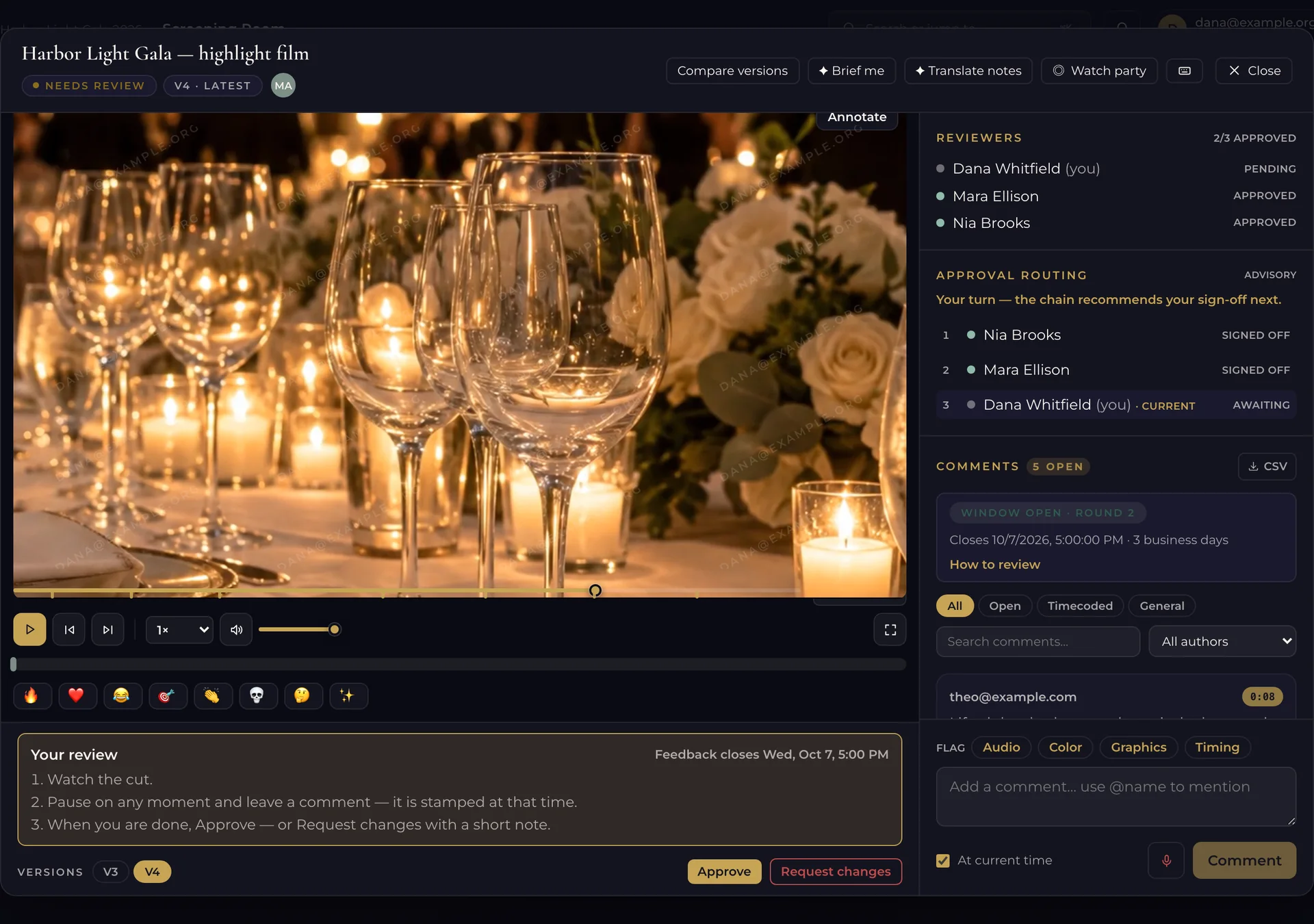1314x924 pixels.
Task: Filter comments to Open
Action: tap(1005, 606)
